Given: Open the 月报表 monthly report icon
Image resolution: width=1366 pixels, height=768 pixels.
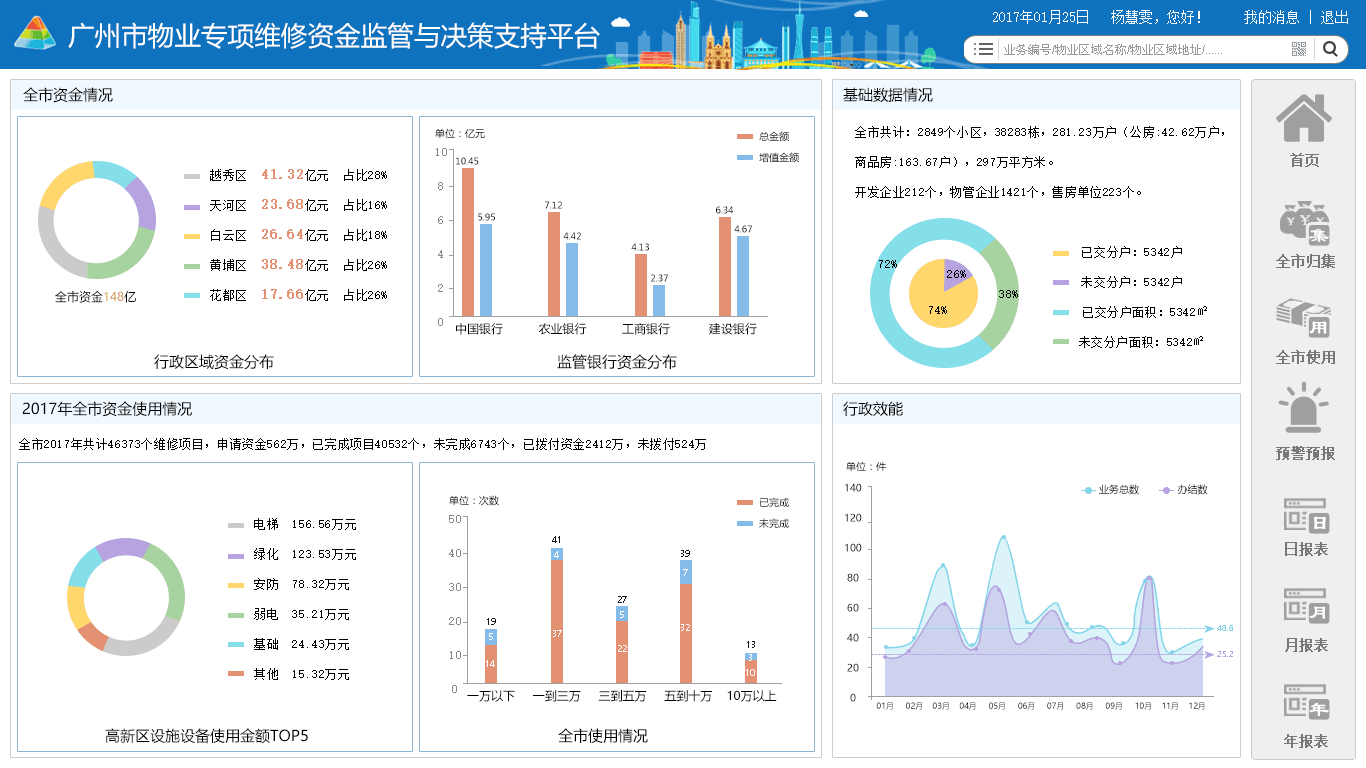Looking at the screenshot, I should [1306, 605].
